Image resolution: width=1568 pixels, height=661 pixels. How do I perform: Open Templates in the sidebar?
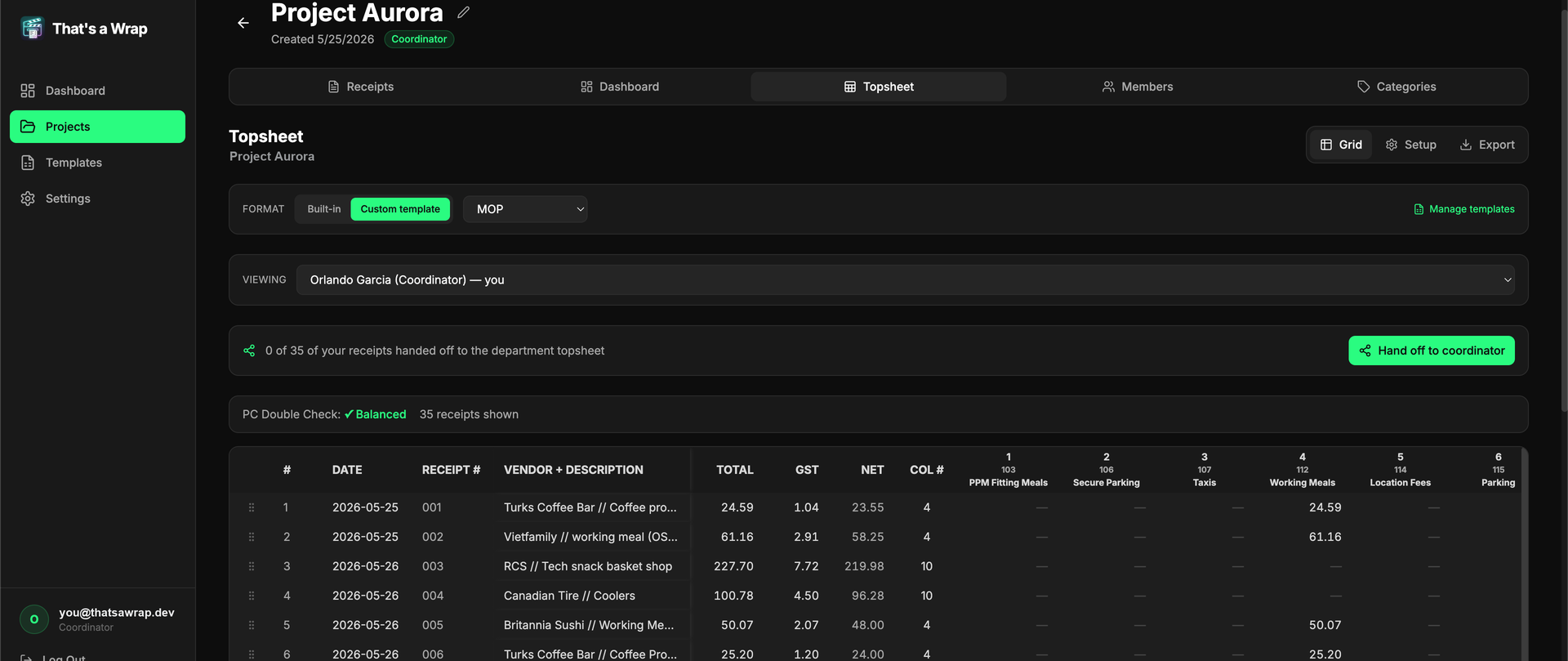[97, 163]
